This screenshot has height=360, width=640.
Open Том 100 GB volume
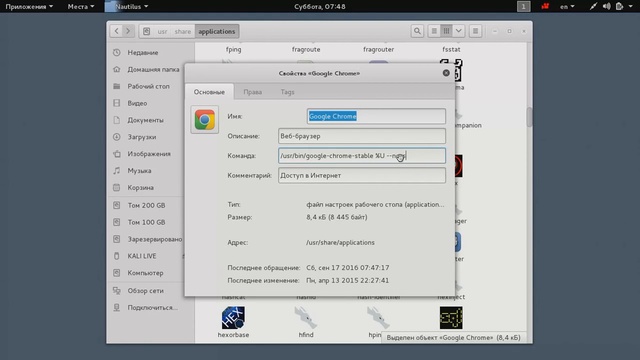[x=146, y=222]
